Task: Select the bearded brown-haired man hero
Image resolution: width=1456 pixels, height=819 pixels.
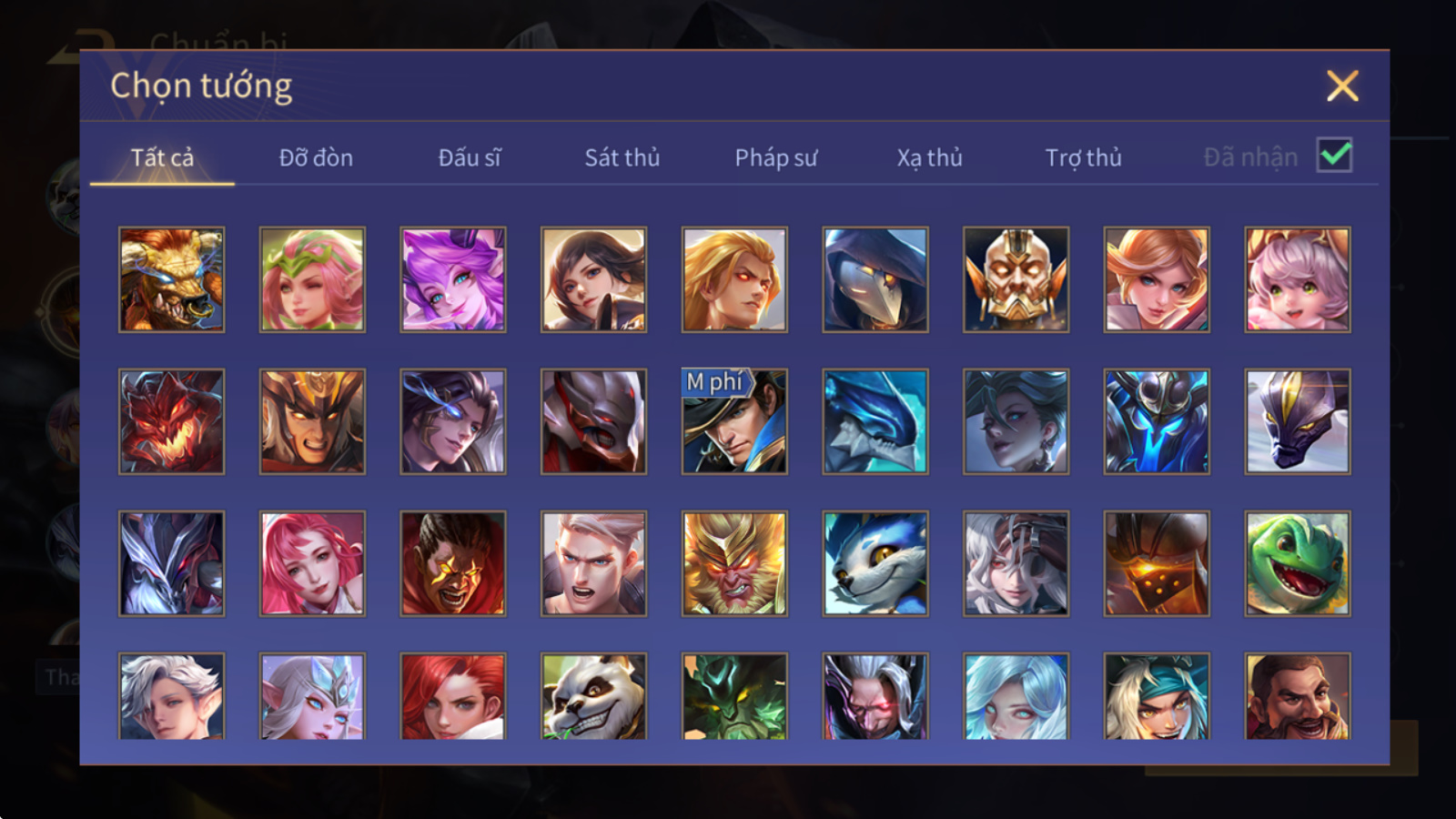Action: click(1298, 695)
